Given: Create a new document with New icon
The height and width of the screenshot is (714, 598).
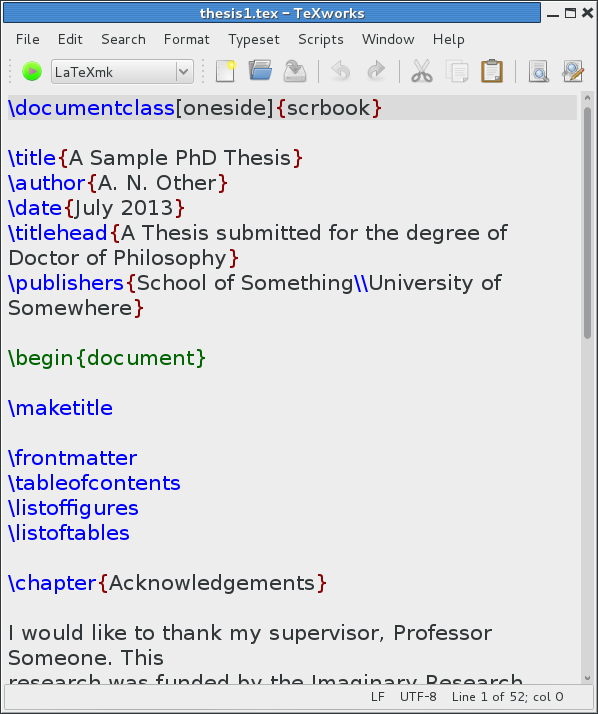Looking at the screenshot, I should [225, 71].
